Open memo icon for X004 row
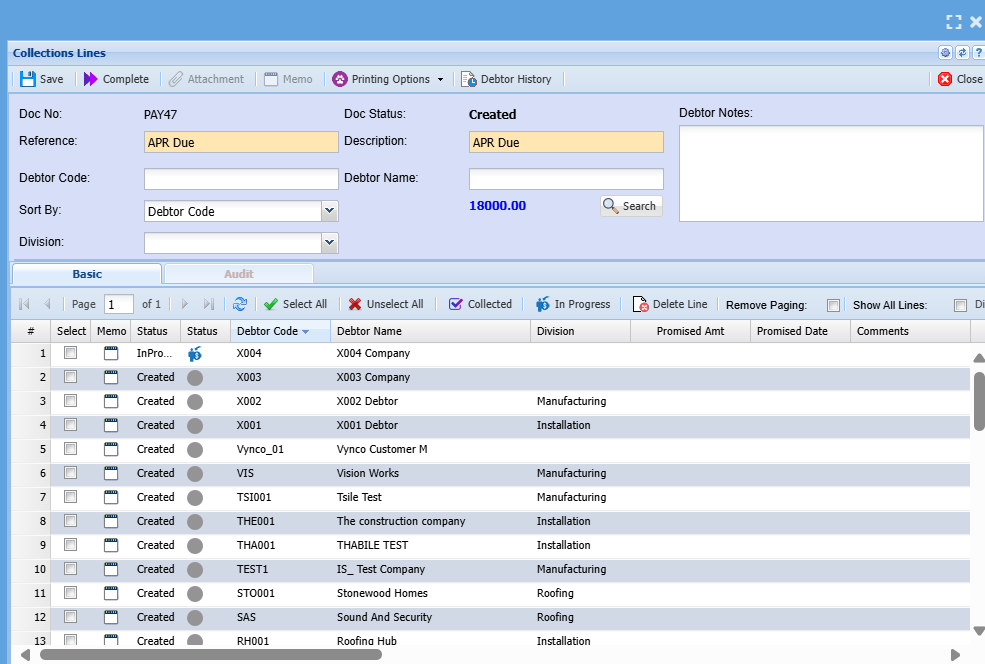 111,353
